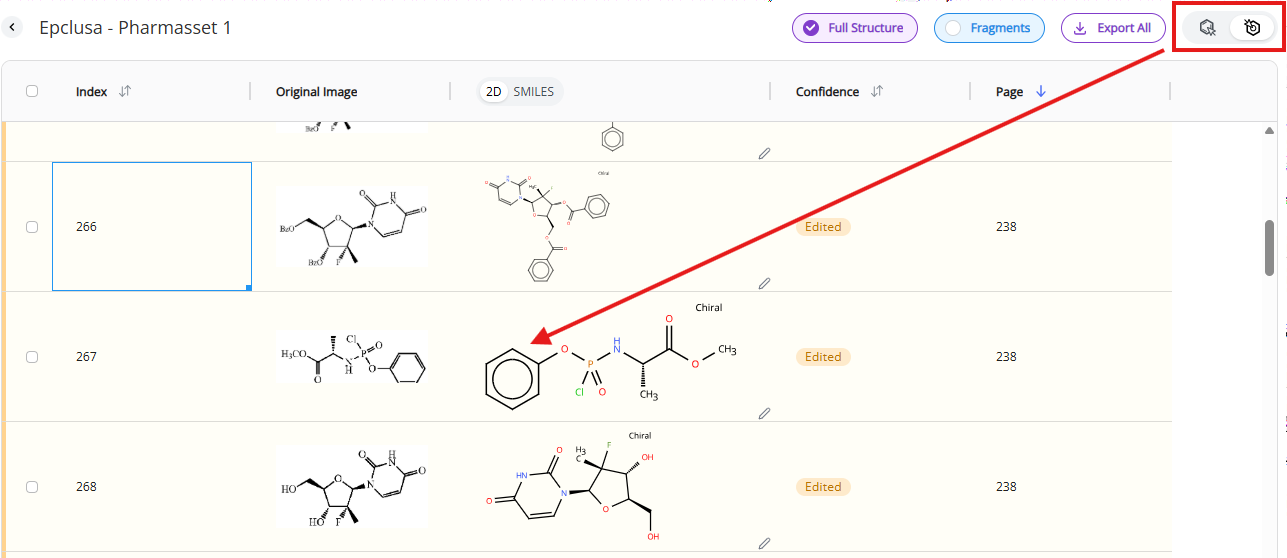Select the right hexagon target mode icon
Image resolution: width=1287 pixels, height=558 pixels.
coord(1251,28)
